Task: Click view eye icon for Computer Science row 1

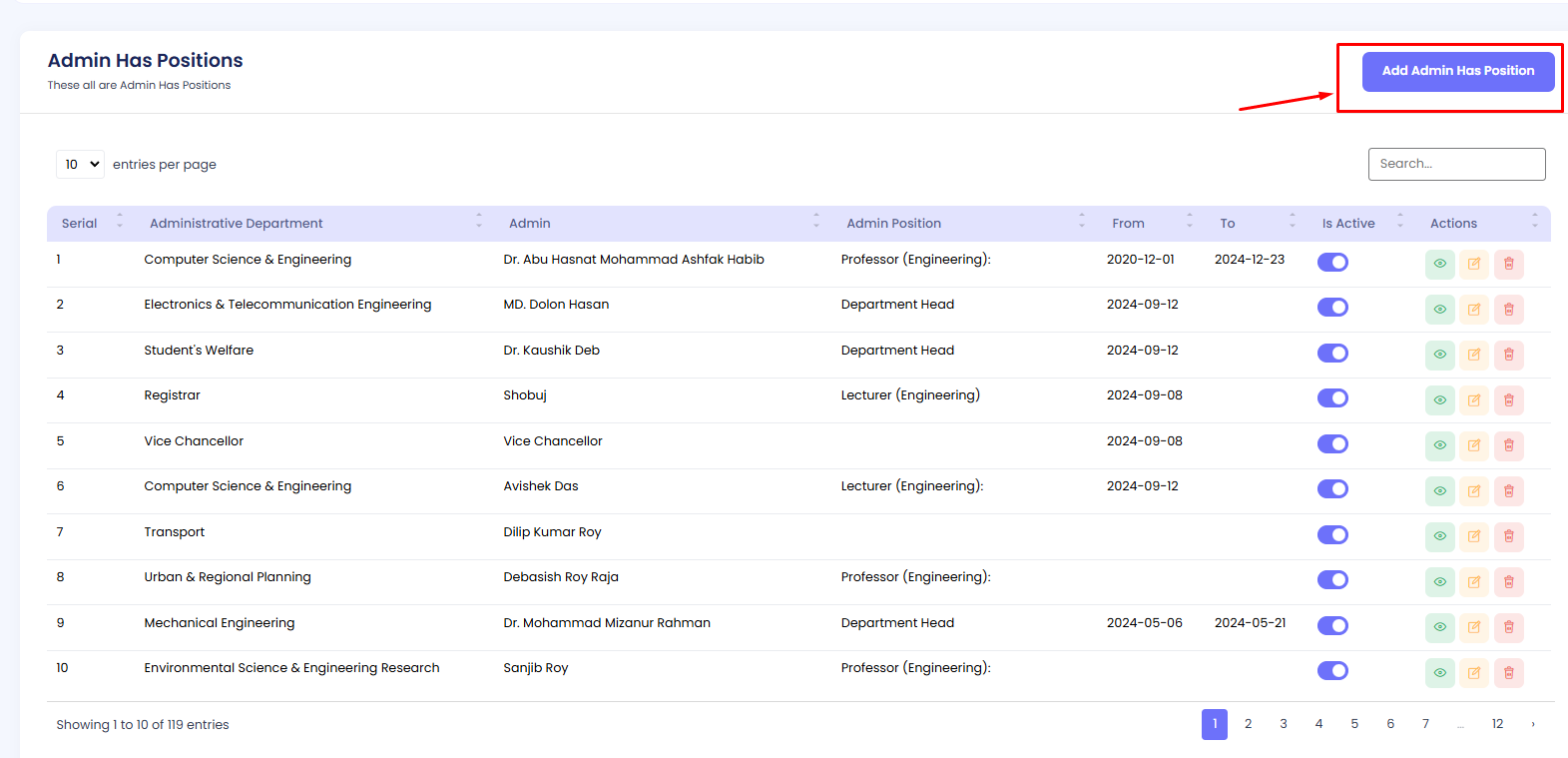Action: coord(1439,264)
